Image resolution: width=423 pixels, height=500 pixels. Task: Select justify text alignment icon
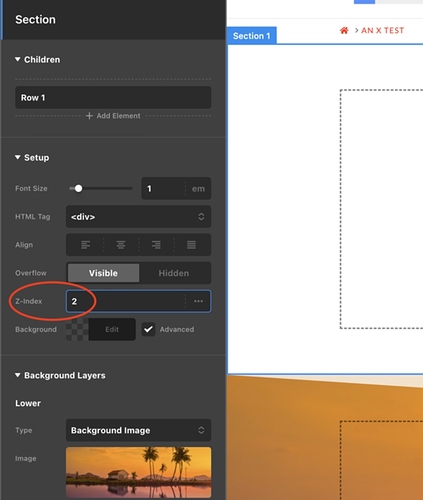point(191,245)
